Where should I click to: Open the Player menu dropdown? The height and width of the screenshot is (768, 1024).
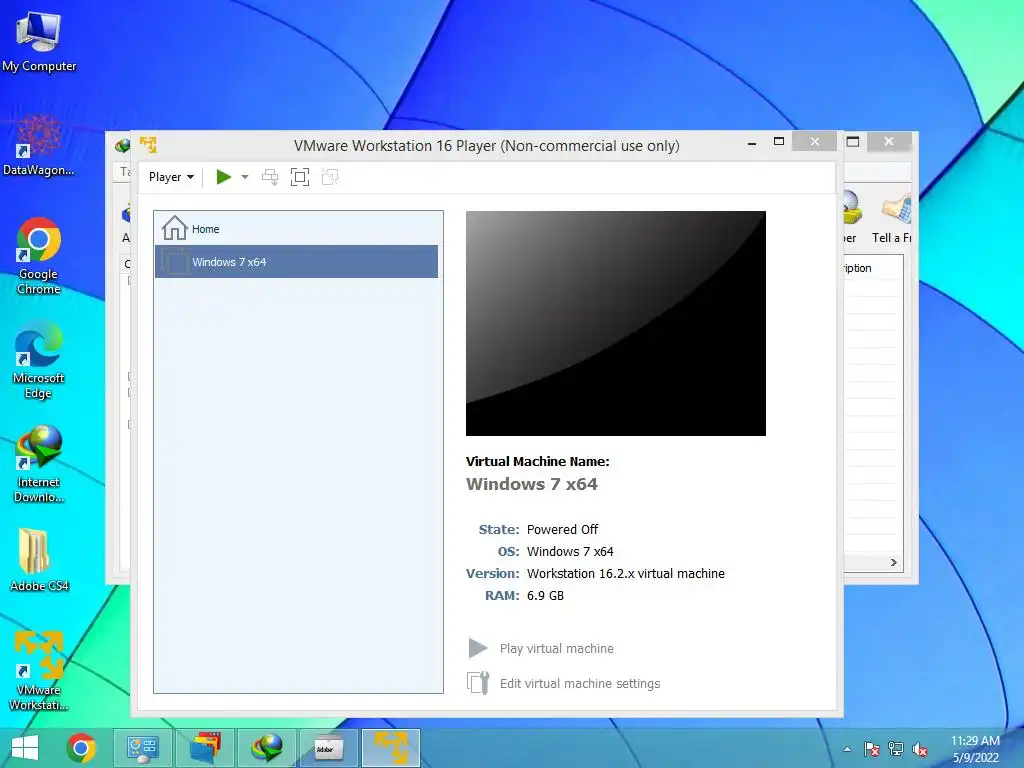(x=171, y=177)
